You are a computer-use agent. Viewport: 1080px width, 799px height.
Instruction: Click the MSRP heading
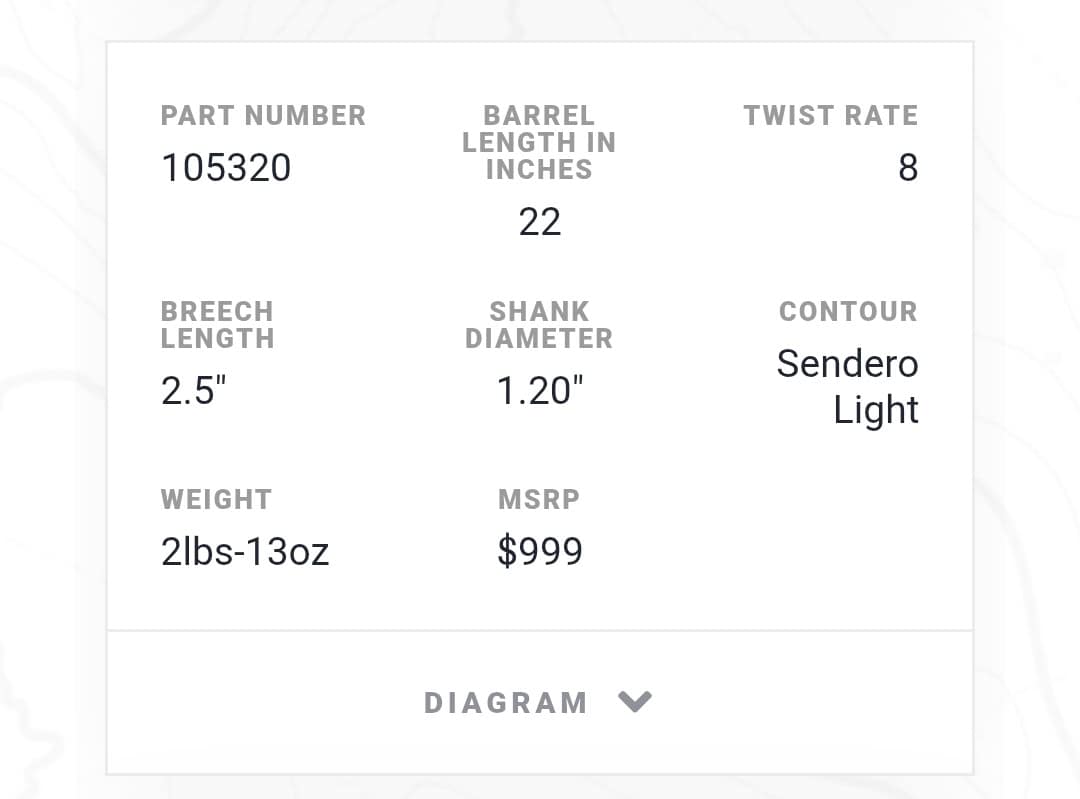coord(539,499)
